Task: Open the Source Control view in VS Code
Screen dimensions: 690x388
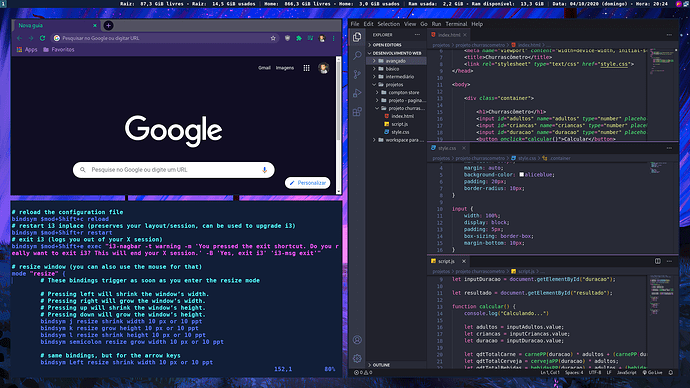Action: (357, 74)
